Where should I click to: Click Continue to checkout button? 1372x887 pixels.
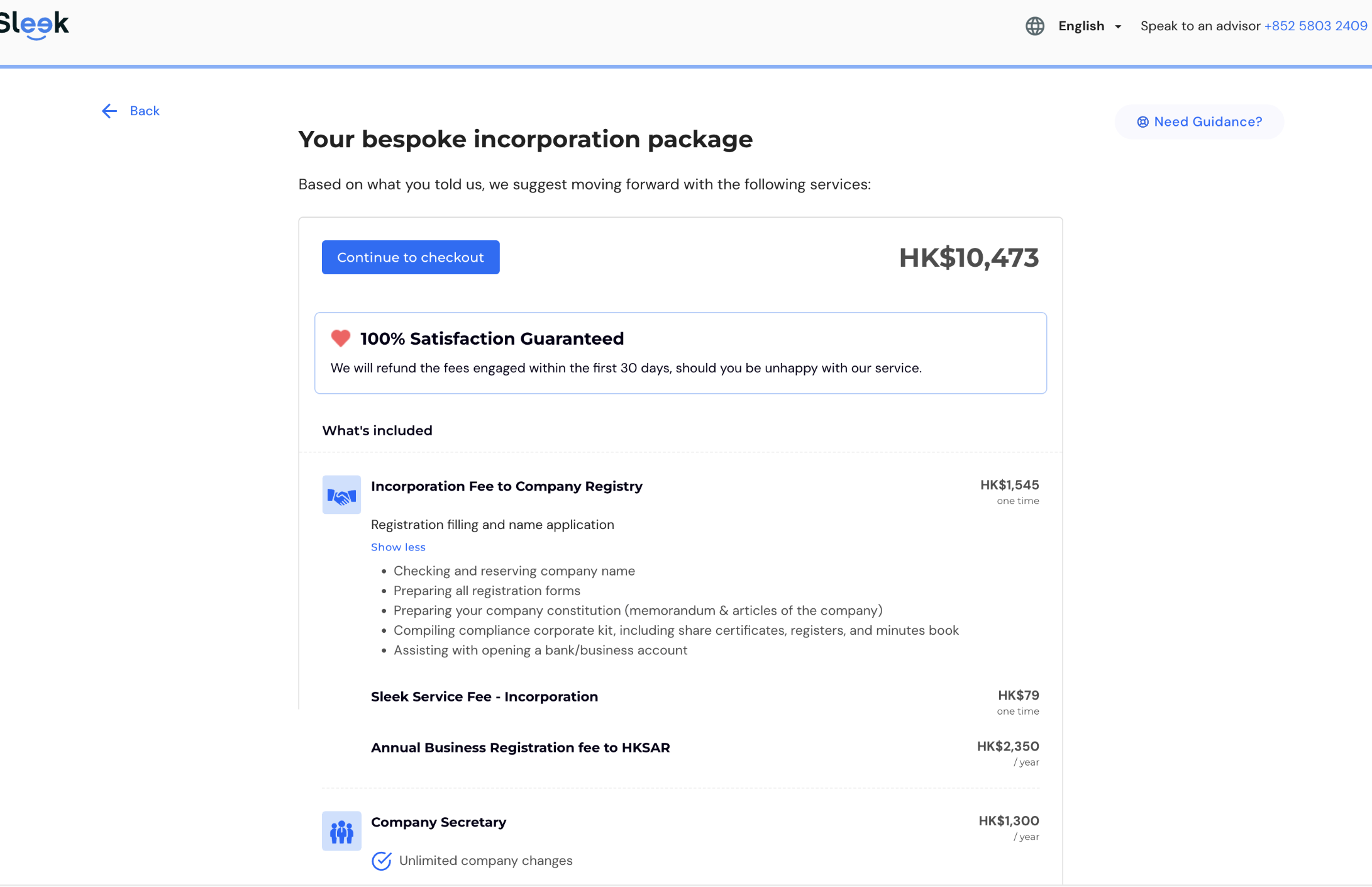pos(411,257)
